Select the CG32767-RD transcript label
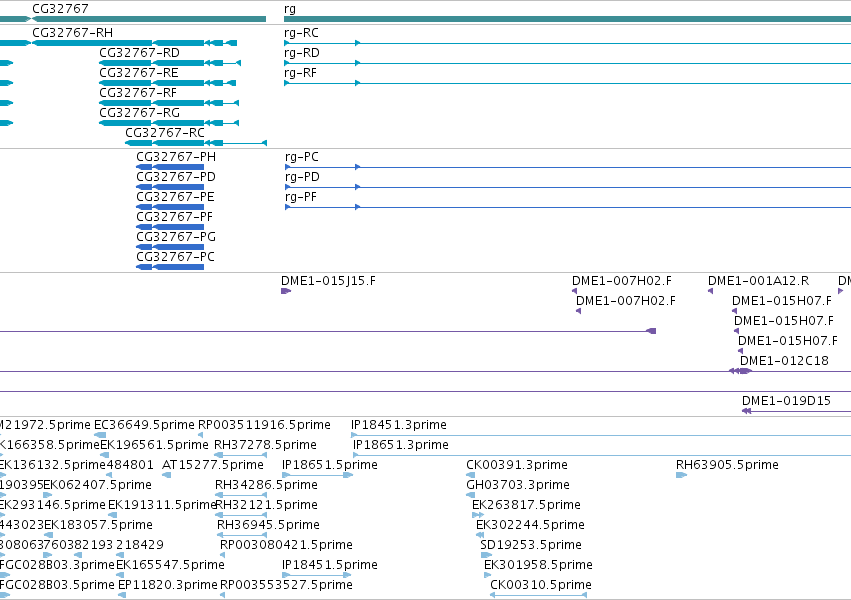The width and height of the screenshot is (851, 600). pos(139,53)
